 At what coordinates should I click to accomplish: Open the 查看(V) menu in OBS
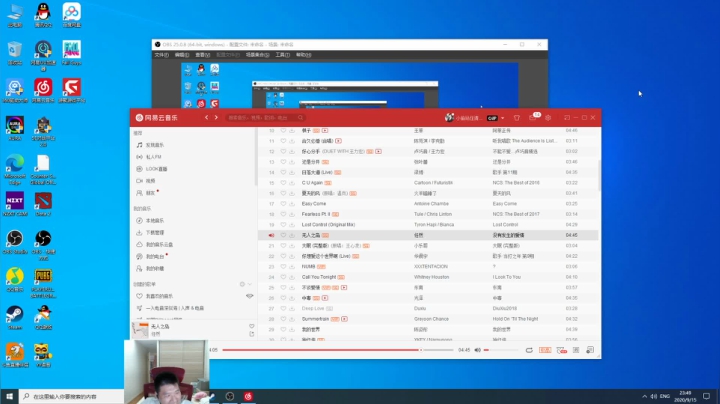point(202,55)
